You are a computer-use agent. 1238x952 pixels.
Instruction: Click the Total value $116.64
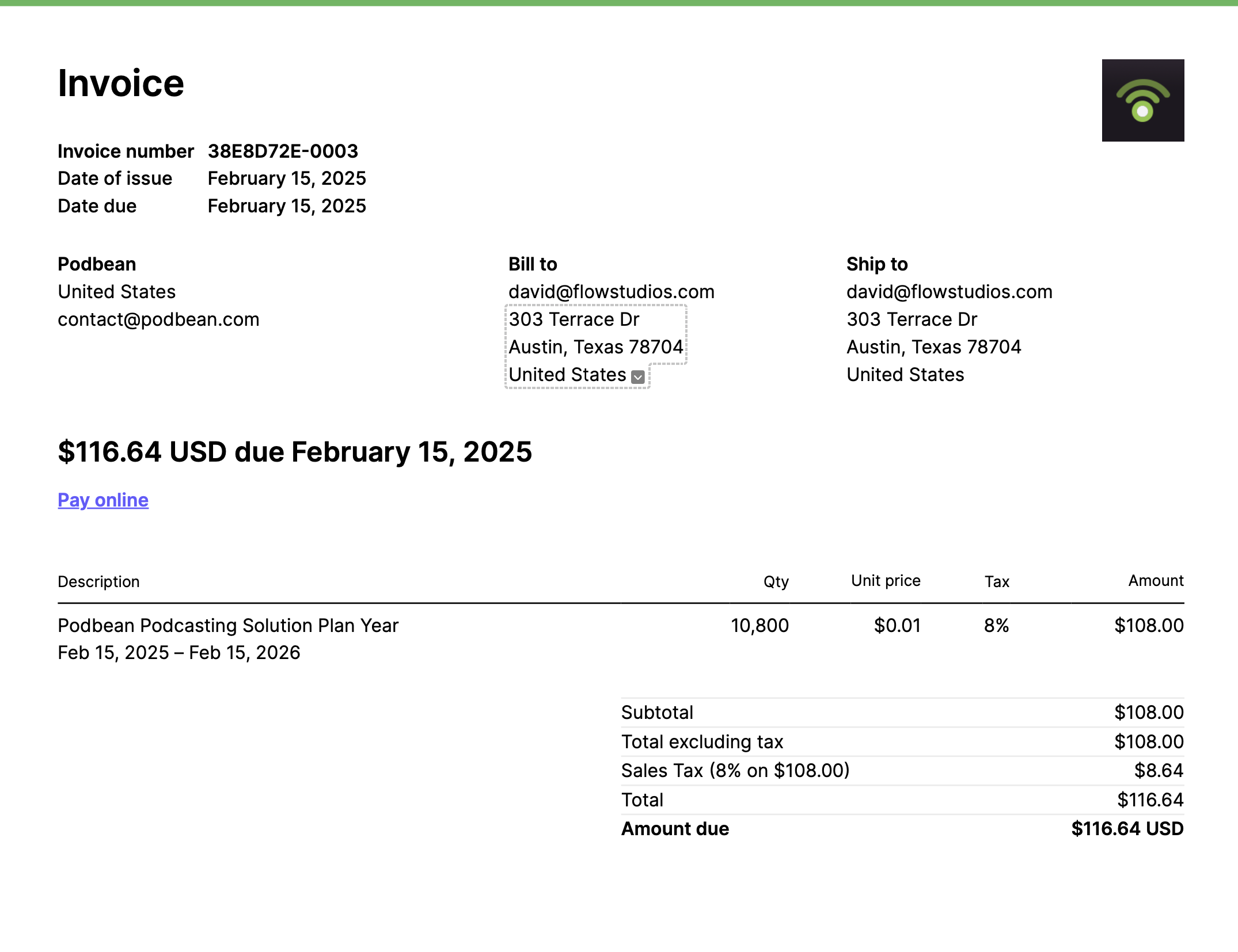pos(1150,800)
